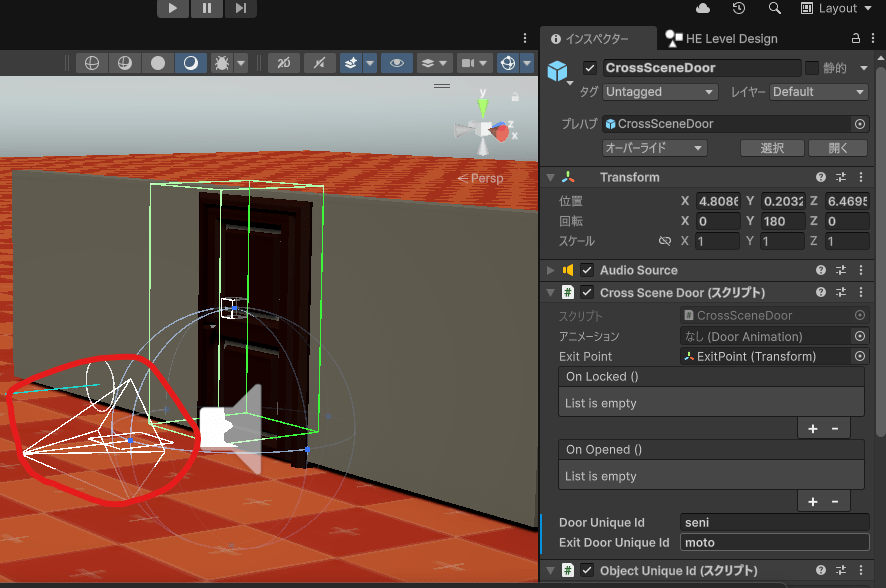Image resolution: width=886 pixels, height=588 pixels.
Task: Toggle the CrossSceneDoor active checkbox
Action: click(589, 68)
